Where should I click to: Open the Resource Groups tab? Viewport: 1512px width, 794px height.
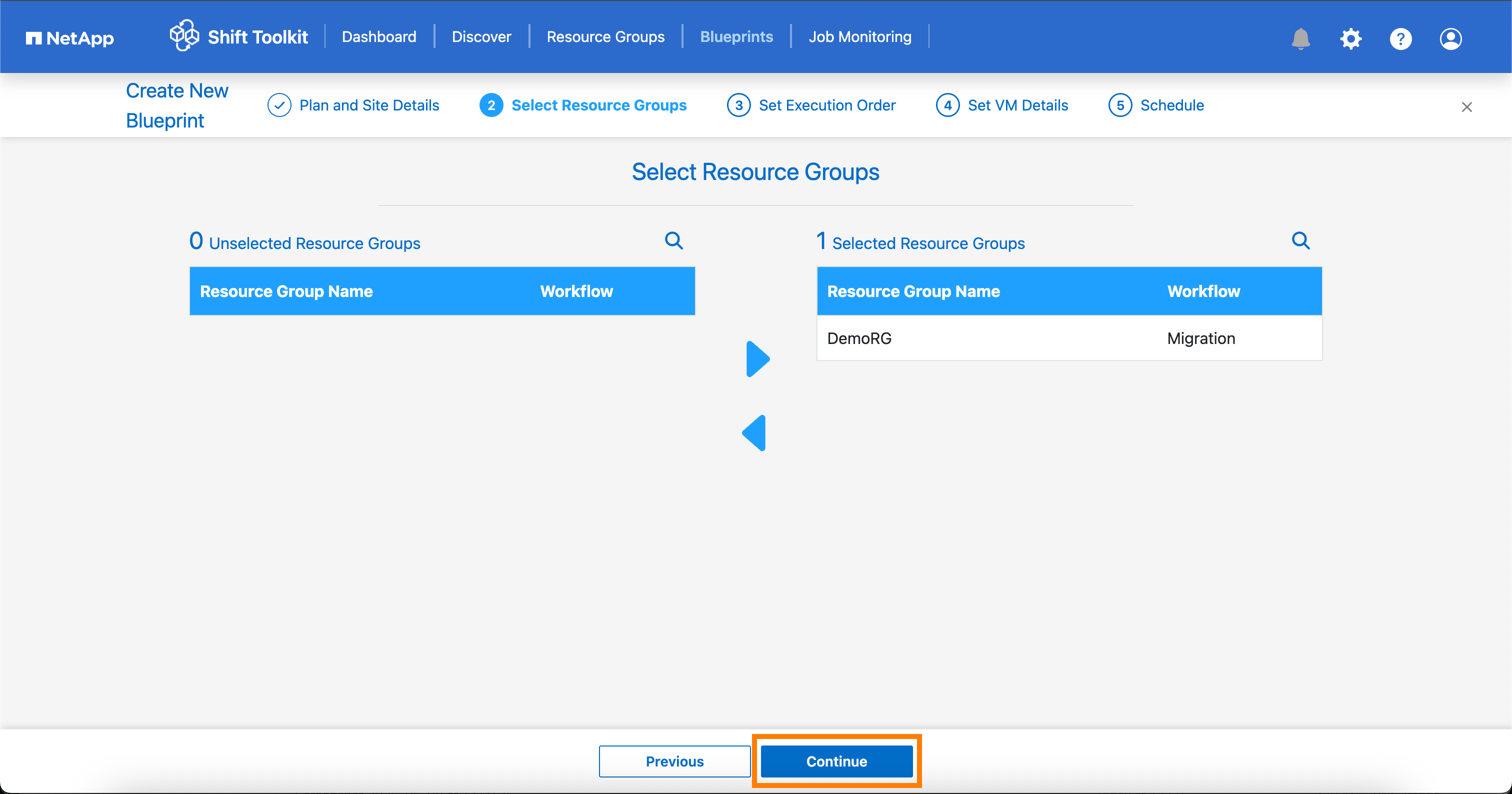tap(605, 37)
